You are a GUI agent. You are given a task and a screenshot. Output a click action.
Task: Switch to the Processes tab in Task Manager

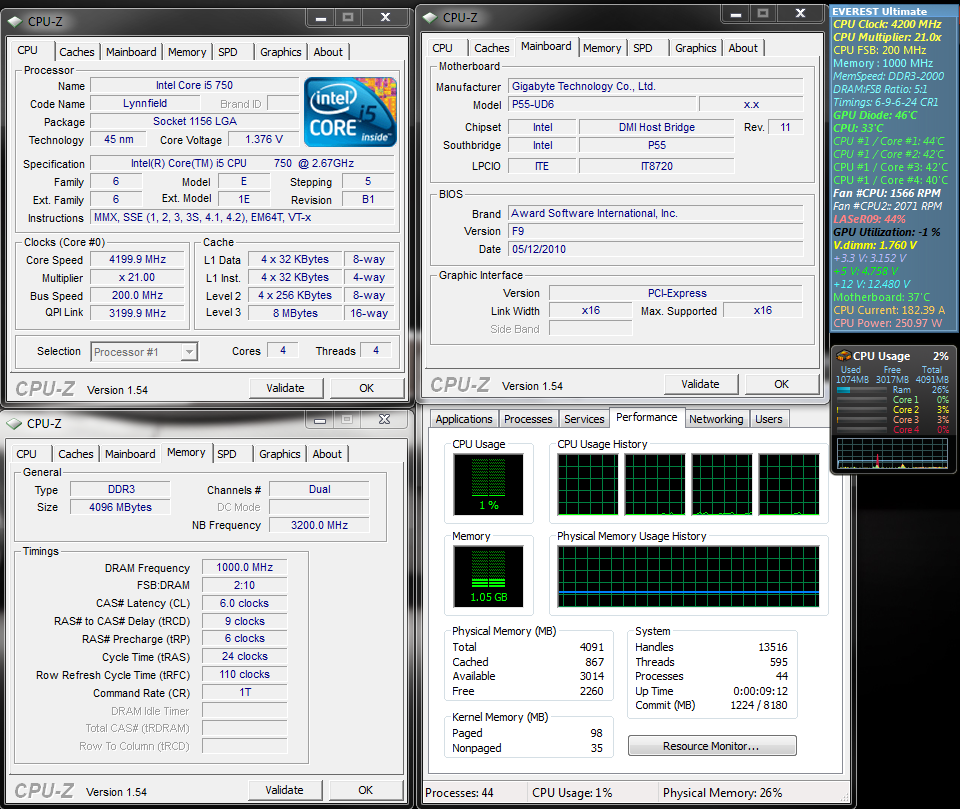coord(528,419)
